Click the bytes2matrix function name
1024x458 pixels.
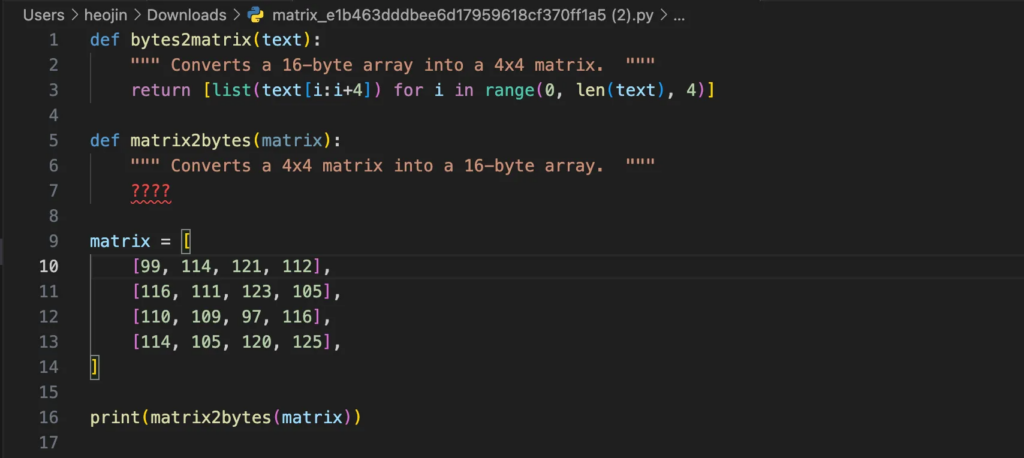[x=191, y=40]
